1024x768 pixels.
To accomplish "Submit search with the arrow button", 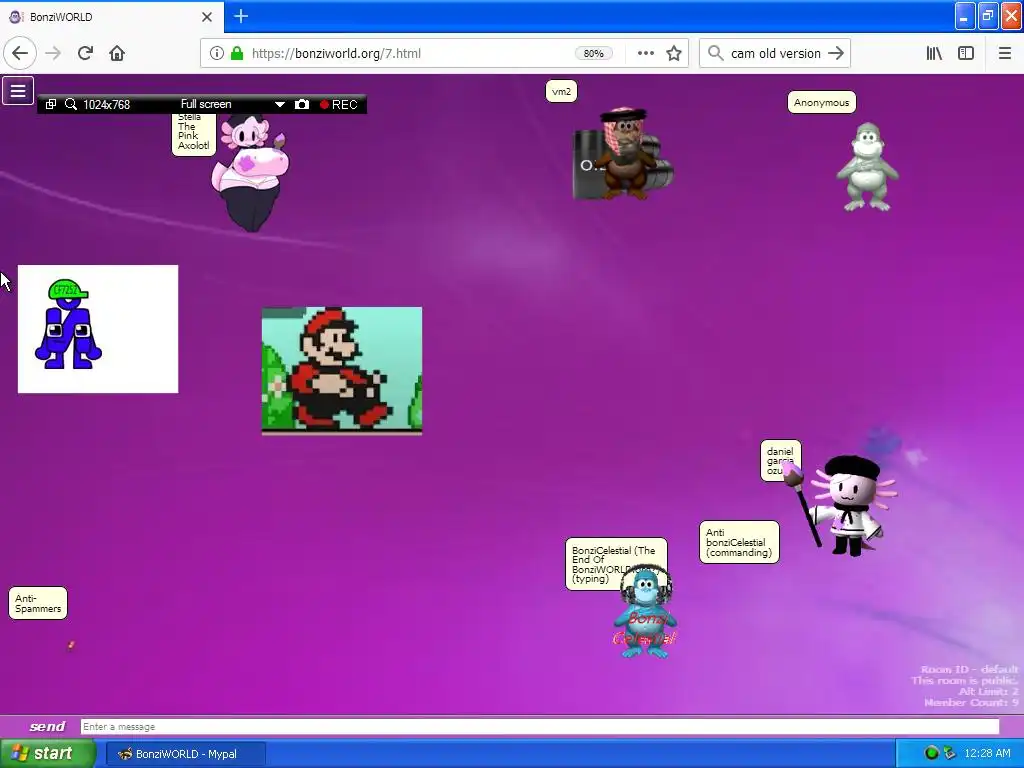I will tap(836, 54).
